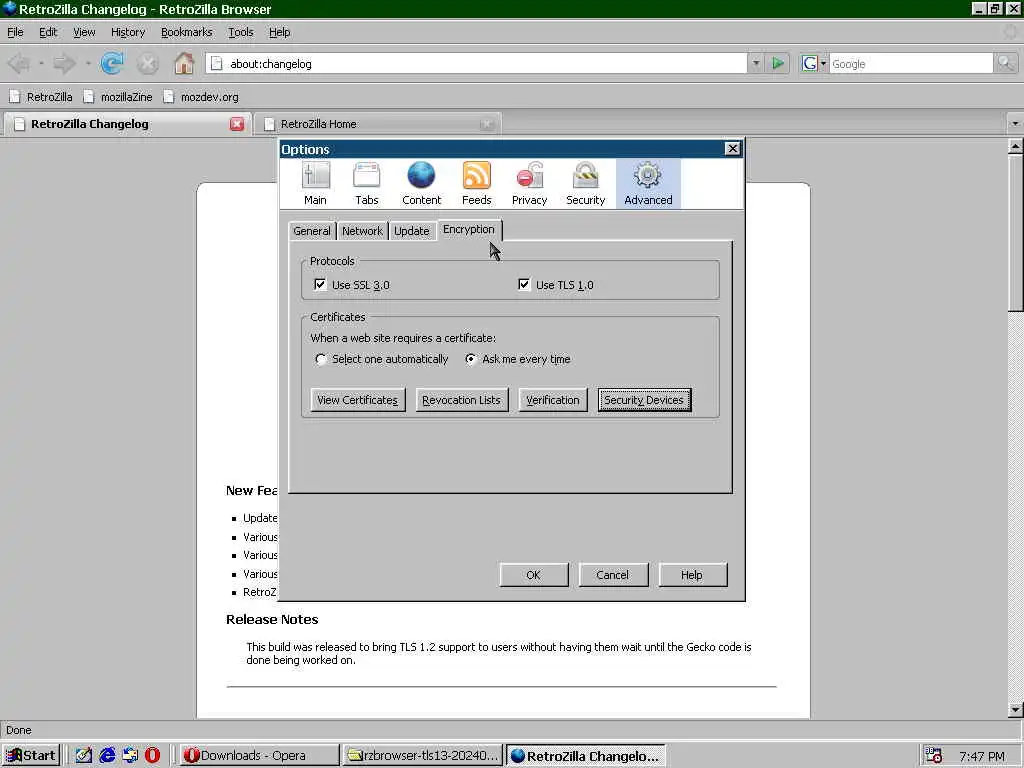The width and height of the screenshot is (1024, 768).
Task: Open the RetroZilla bookmark
Action: pyautogui.click(x=41, y=97)
